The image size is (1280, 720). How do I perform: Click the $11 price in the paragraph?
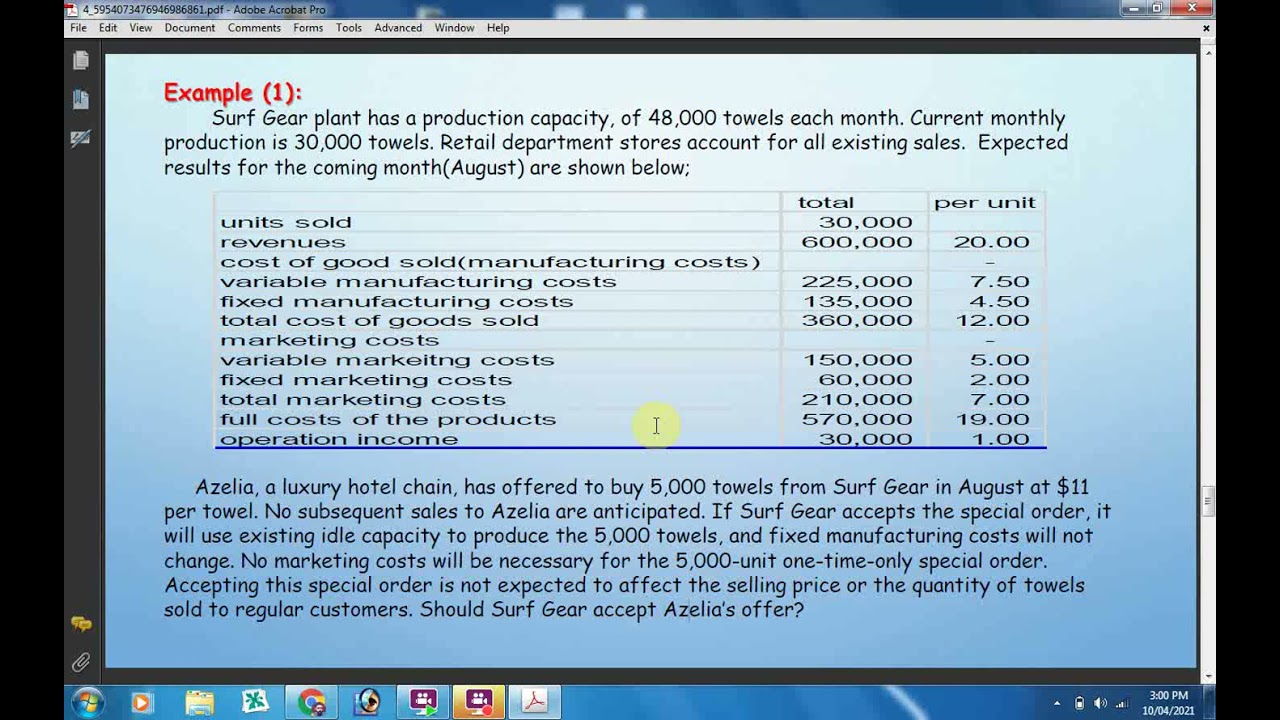[1072, 487]
